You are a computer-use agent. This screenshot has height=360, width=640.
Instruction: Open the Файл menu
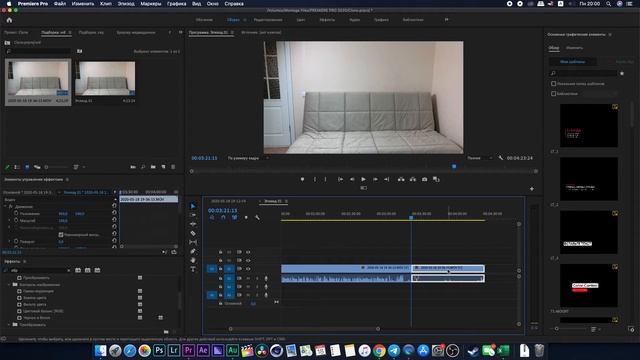point(60,4)
